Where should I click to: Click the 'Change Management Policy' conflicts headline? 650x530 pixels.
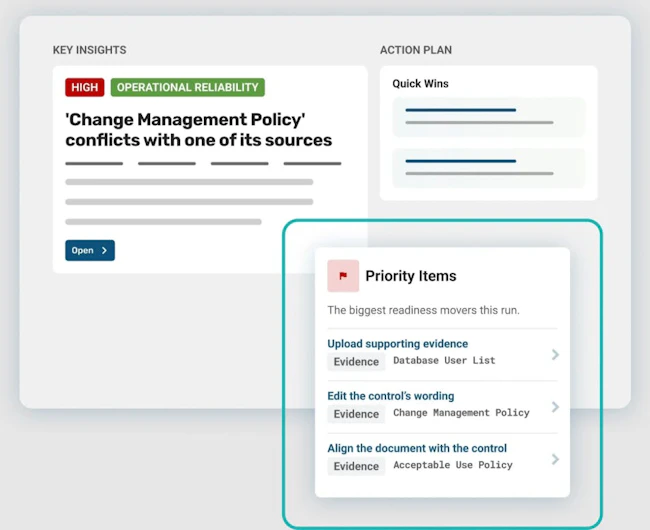199,130
